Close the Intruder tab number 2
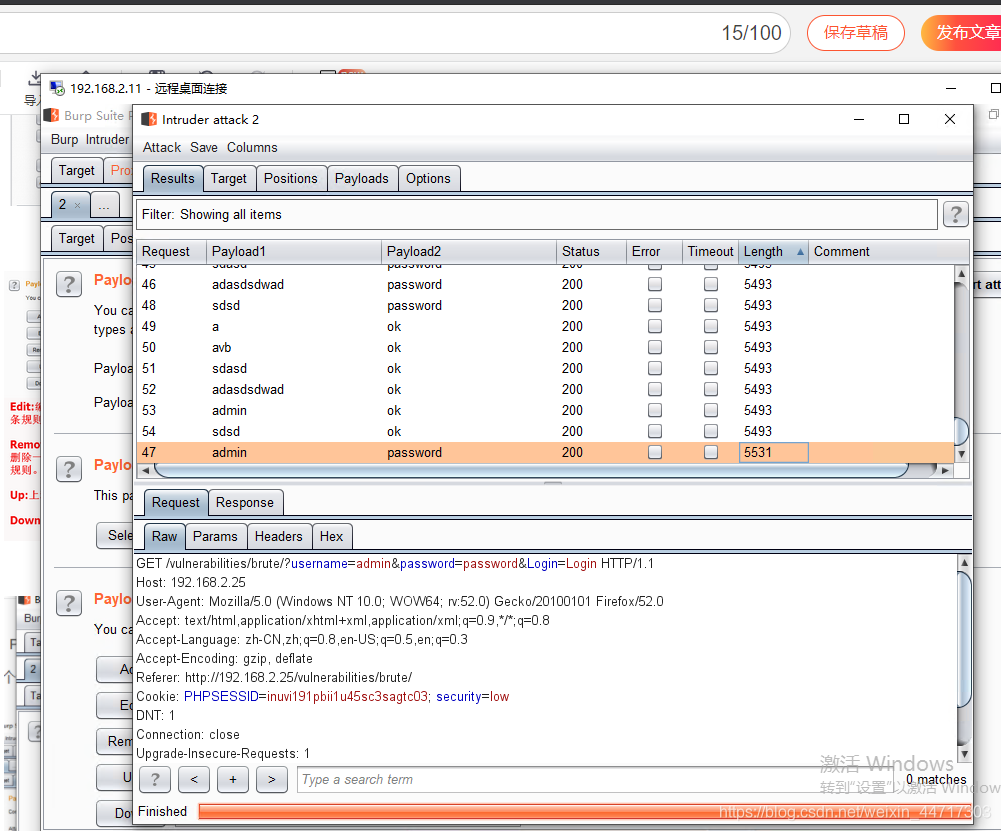Image resolution: width=1001 pixels, height=831 pixels. 77,206
